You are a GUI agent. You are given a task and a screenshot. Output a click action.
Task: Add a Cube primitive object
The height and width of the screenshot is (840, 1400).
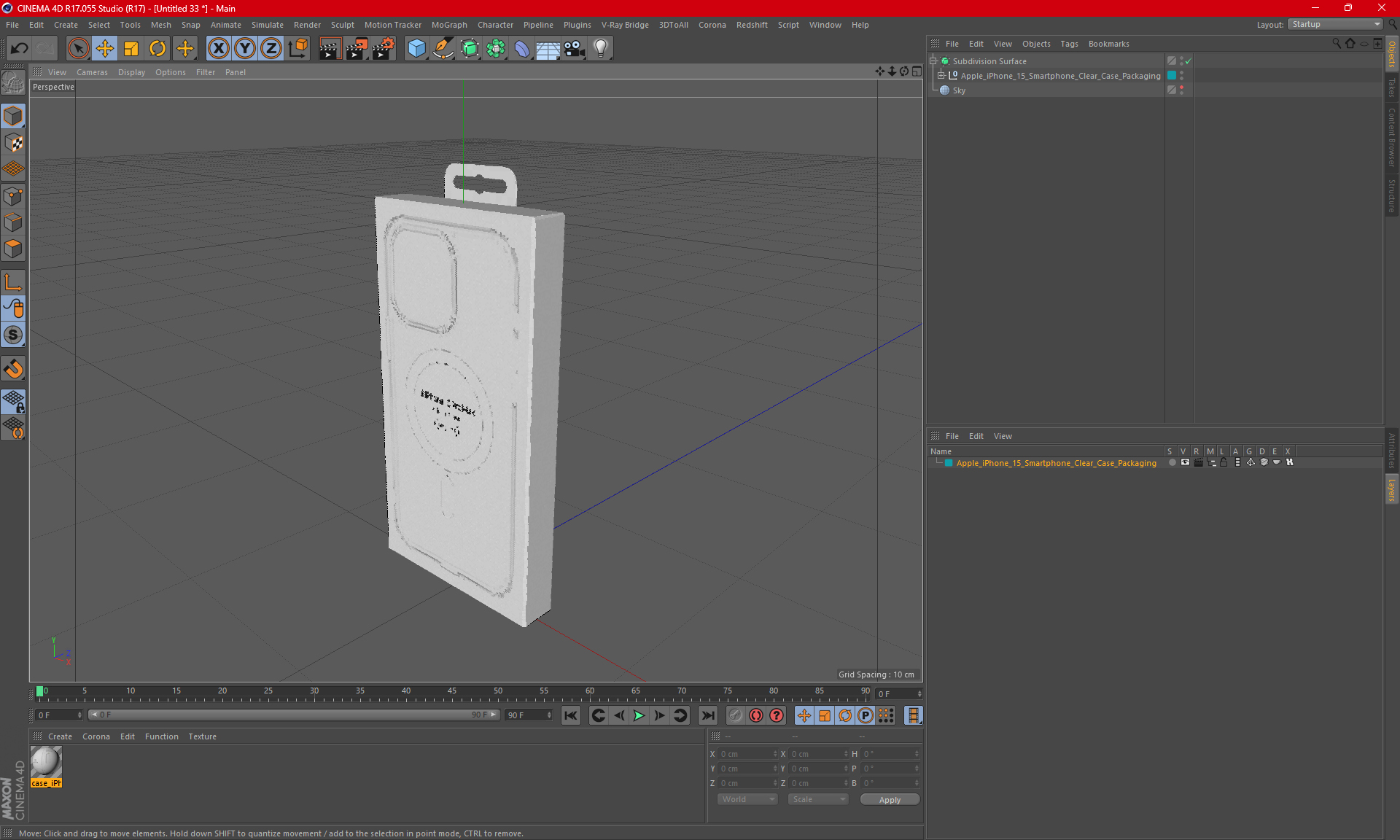[x=416, y=48]
